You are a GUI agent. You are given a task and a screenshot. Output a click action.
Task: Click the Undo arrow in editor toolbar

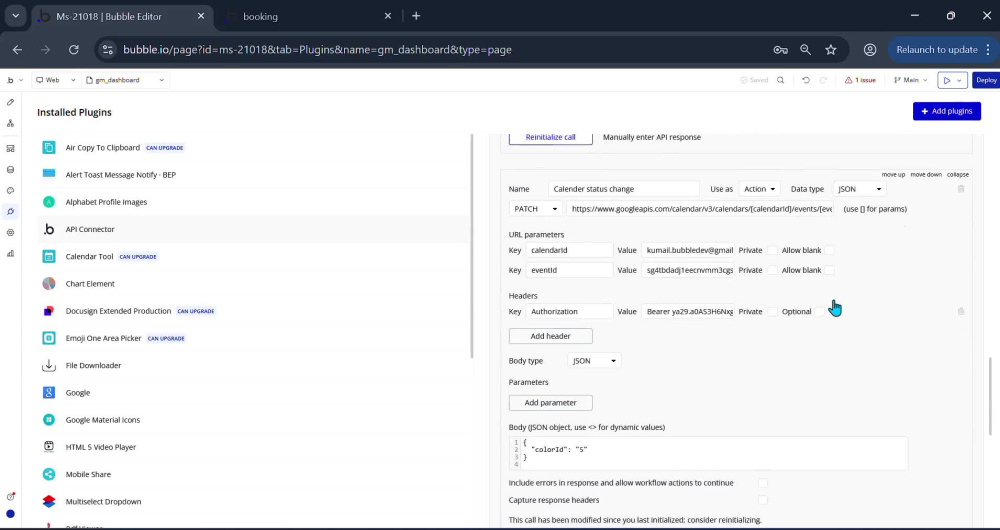click(806, 80)
